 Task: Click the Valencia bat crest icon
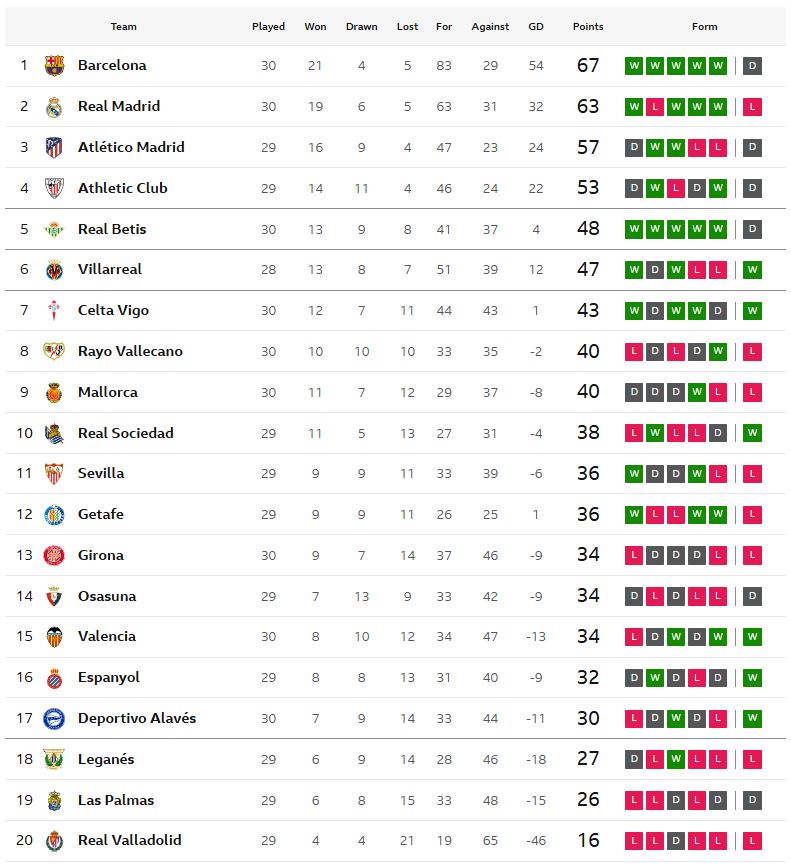click(x=54, y=637)
